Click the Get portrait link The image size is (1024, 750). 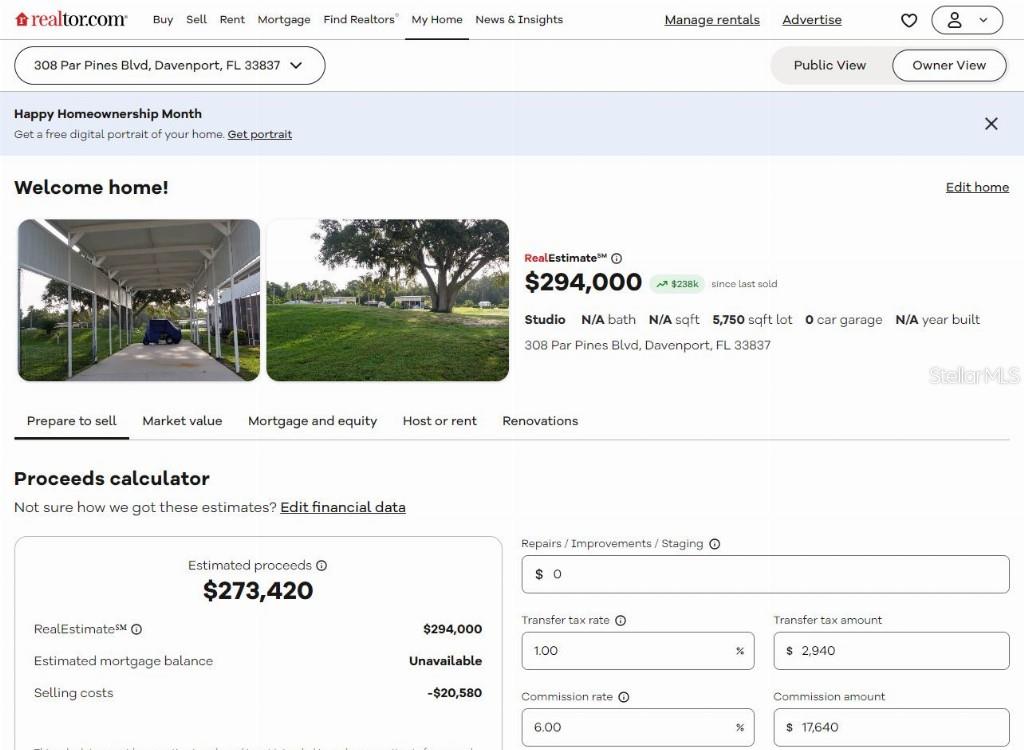259,134
